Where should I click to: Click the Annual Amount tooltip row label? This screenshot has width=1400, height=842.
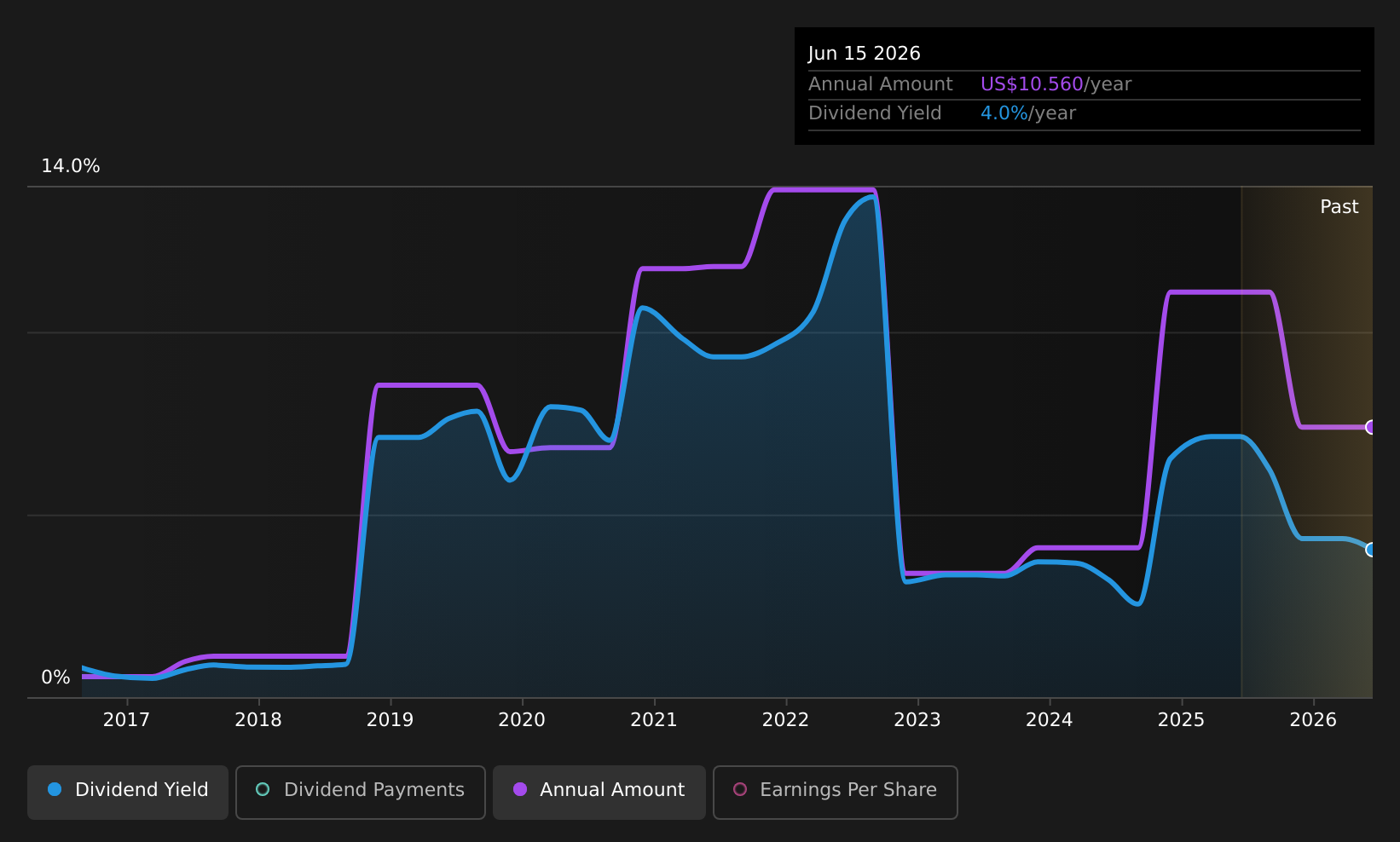[x=881, y=84]
